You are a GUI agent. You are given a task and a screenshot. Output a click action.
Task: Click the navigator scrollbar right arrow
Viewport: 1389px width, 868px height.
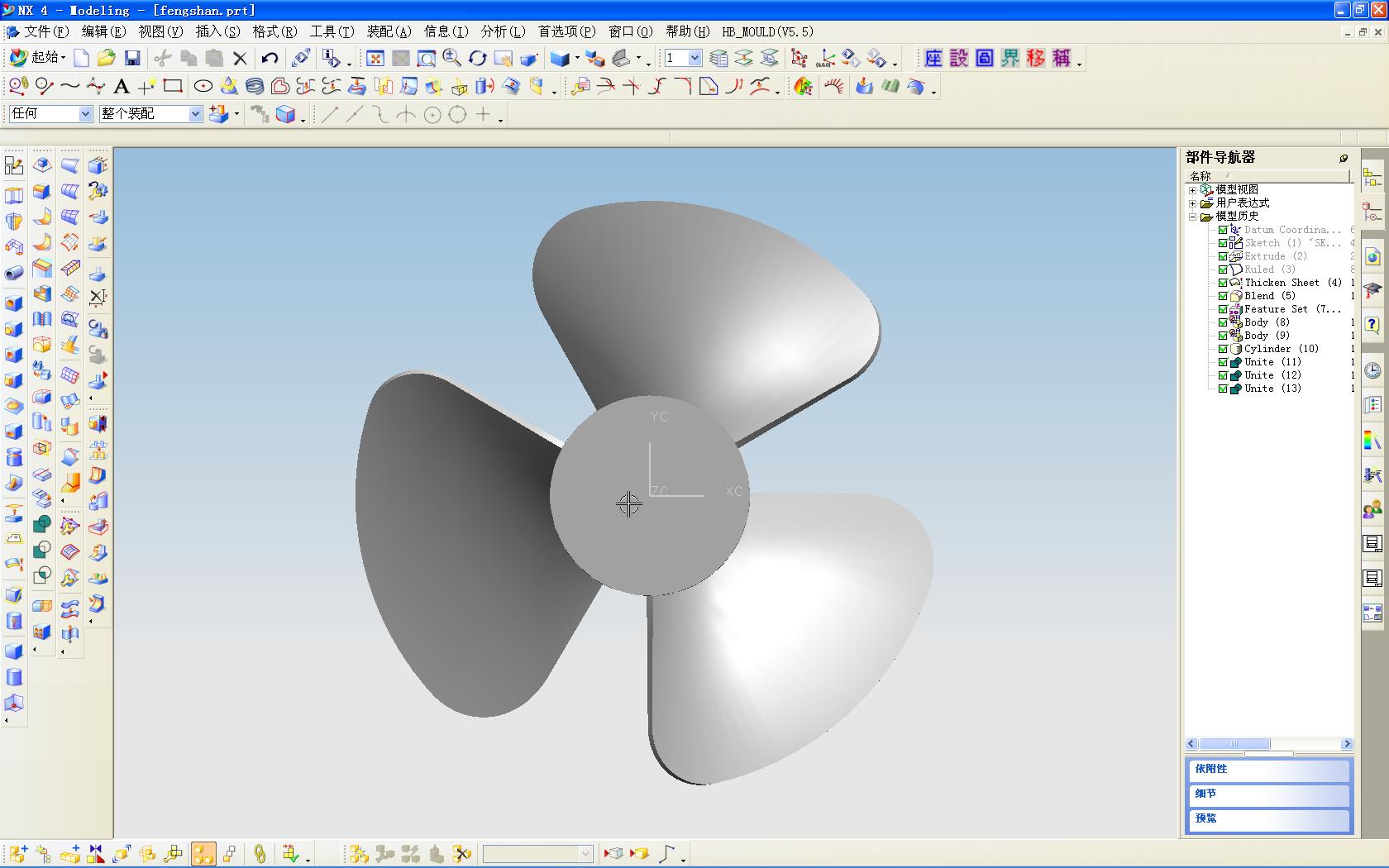click(1347, 744)
